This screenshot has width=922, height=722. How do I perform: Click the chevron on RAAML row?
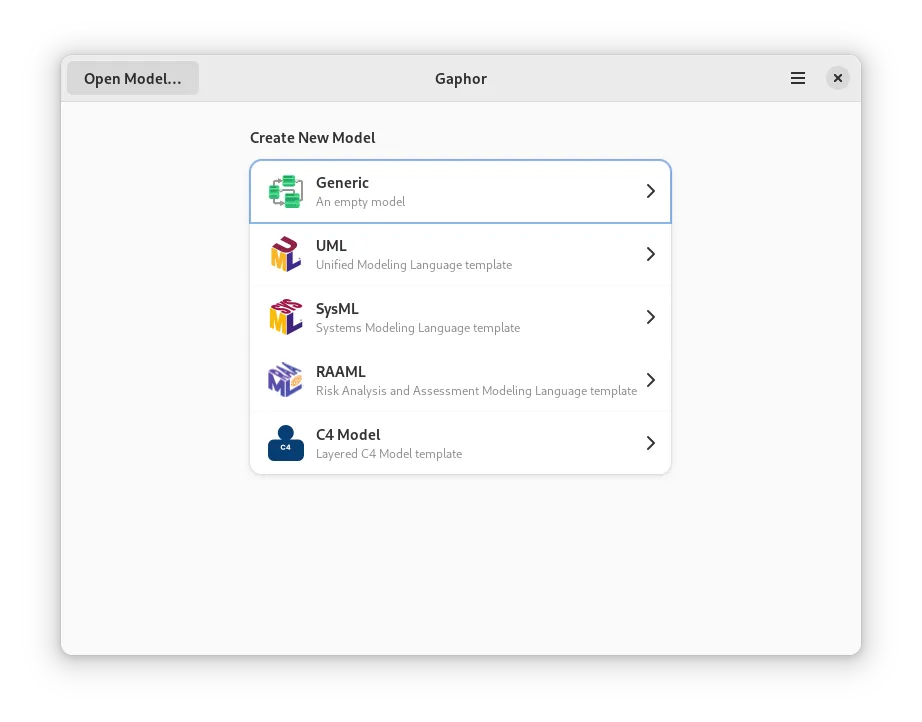650,380
